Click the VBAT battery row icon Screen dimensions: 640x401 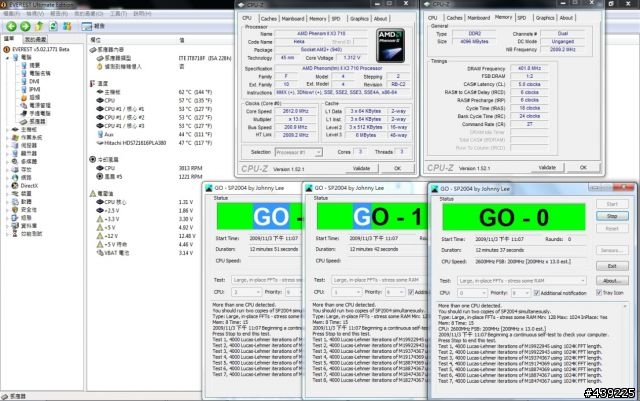pos(100,253)
